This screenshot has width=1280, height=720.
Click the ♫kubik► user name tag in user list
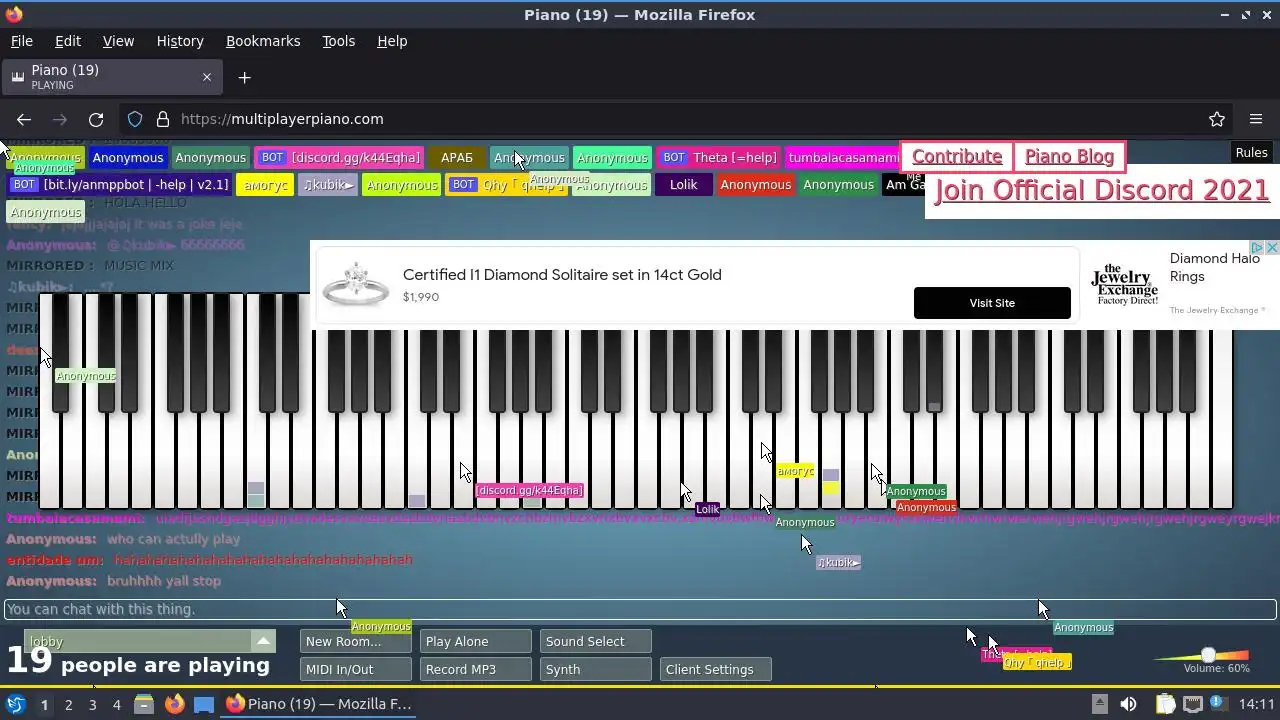pos(328,184)
